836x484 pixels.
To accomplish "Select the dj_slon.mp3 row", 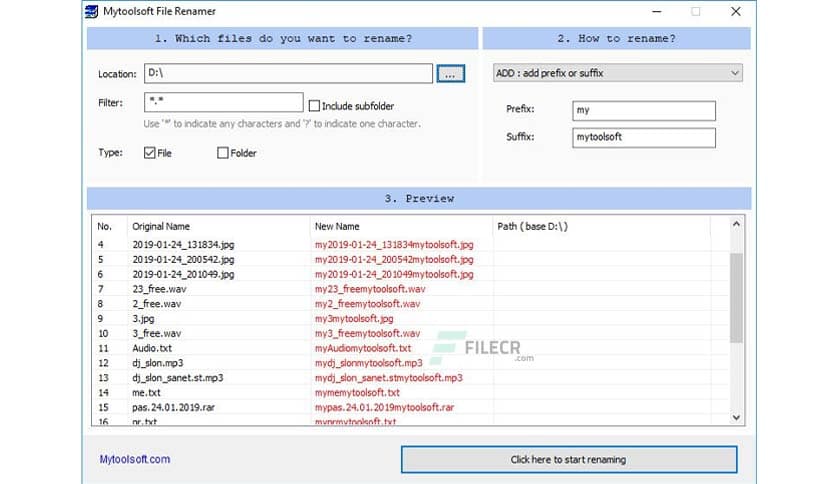I will point(411,363).
